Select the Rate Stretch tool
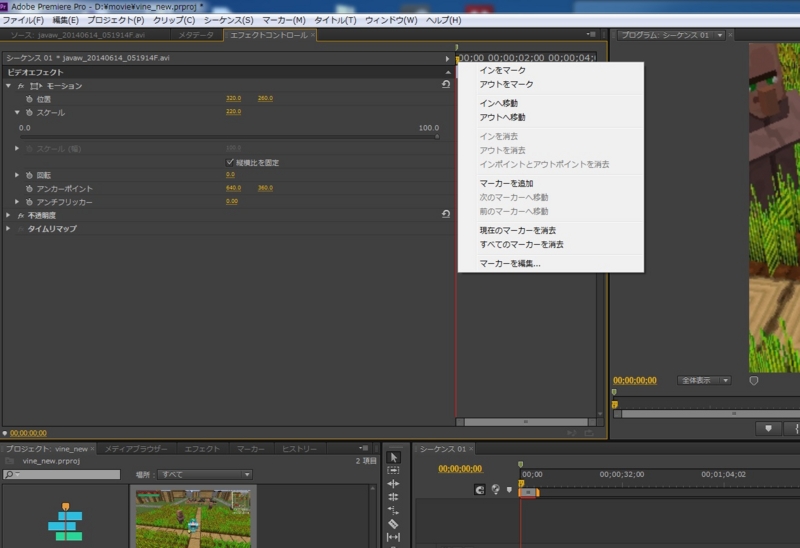 coord(393,510)
